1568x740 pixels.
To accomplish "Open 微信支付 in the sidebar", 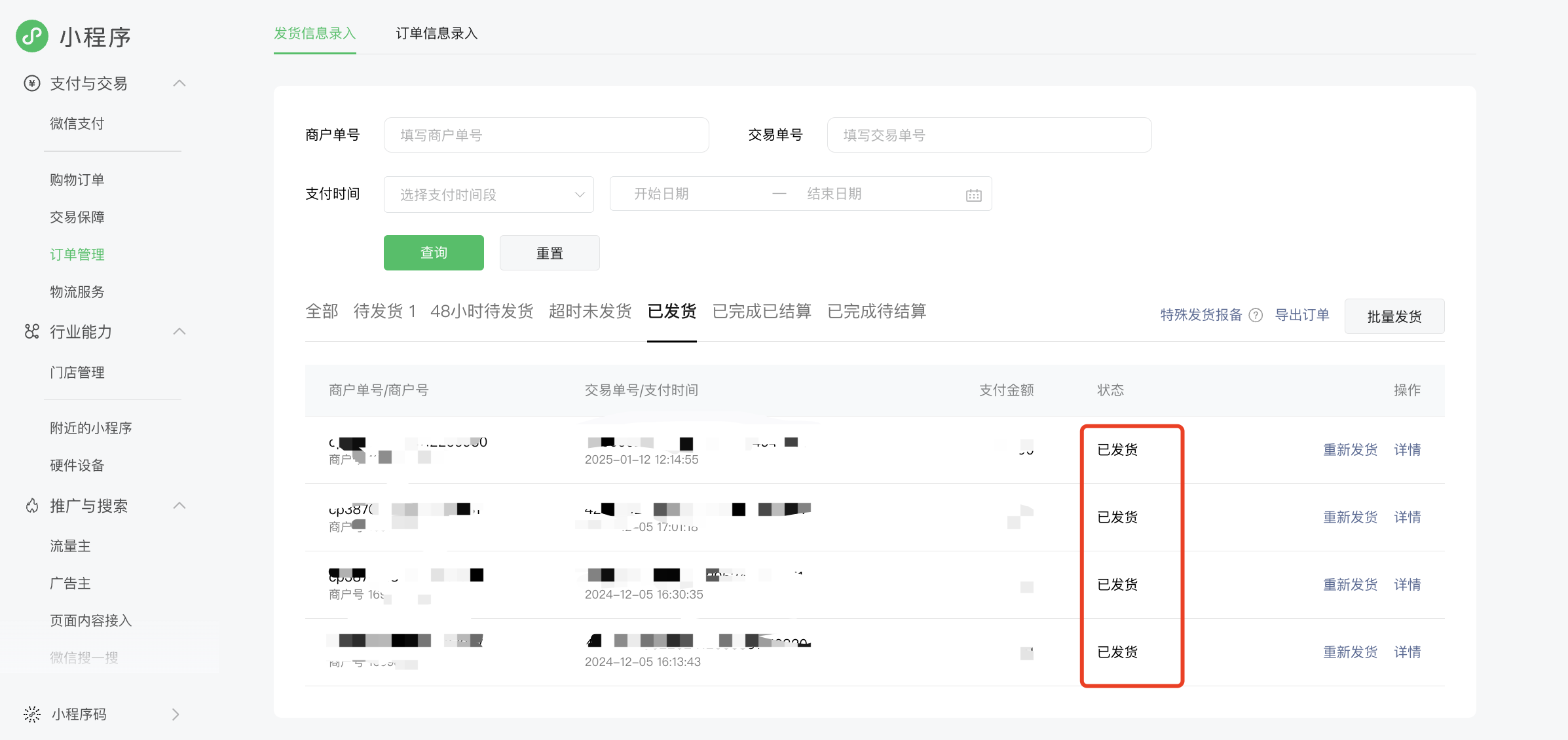I will (77, 123).
